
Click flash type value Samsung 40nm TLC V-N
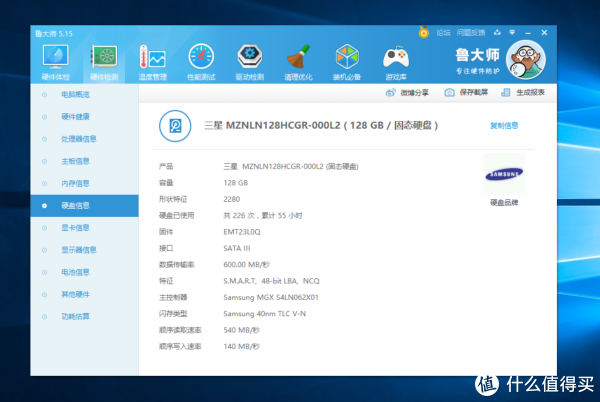[264, 314]
